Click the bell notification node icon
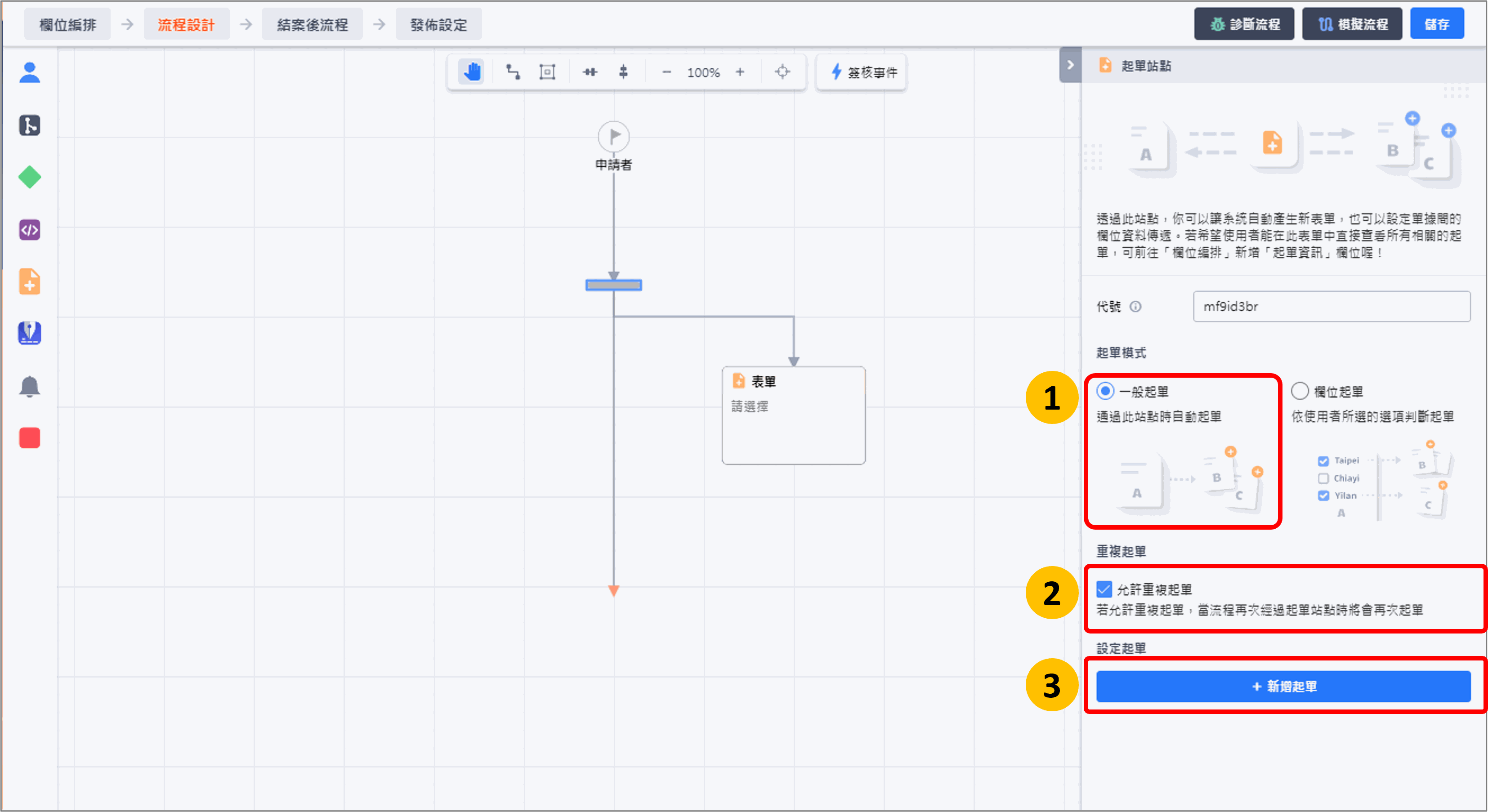 [30, 386]
